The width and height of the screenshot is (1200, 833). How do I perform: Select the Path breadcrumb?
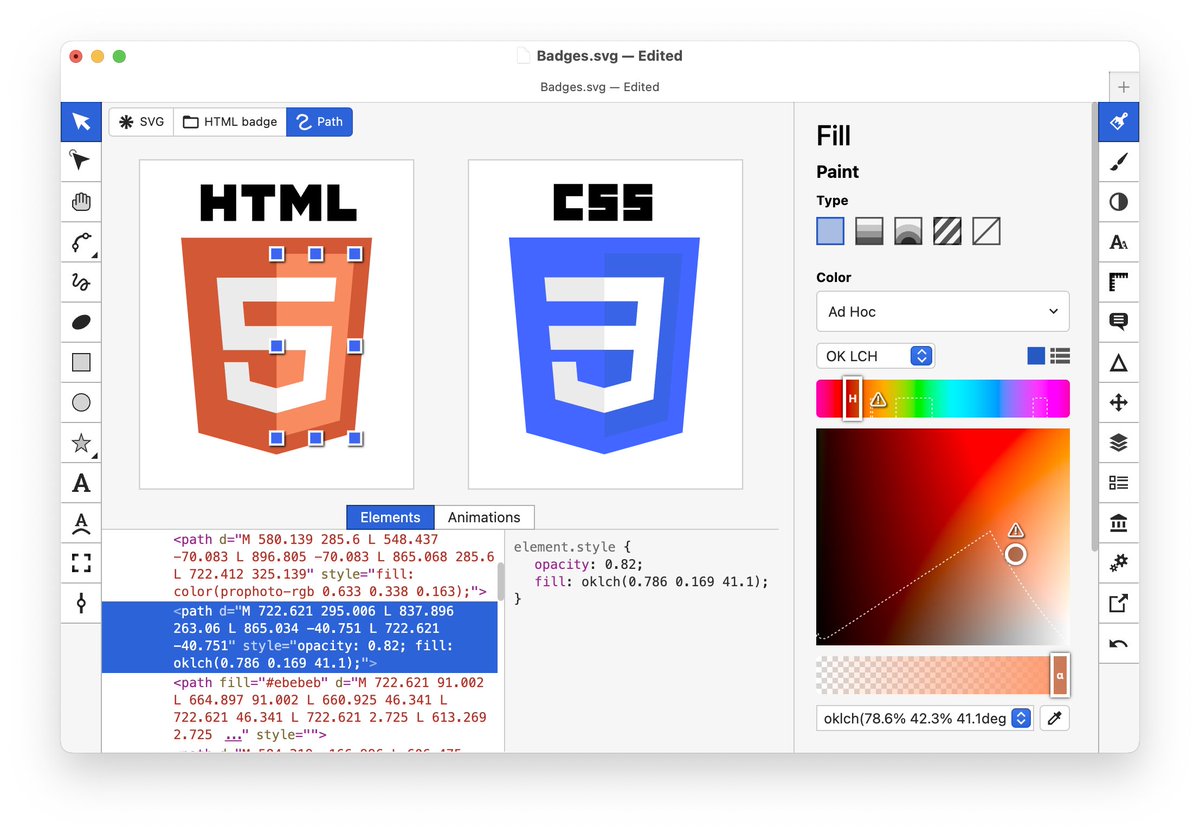320,122
